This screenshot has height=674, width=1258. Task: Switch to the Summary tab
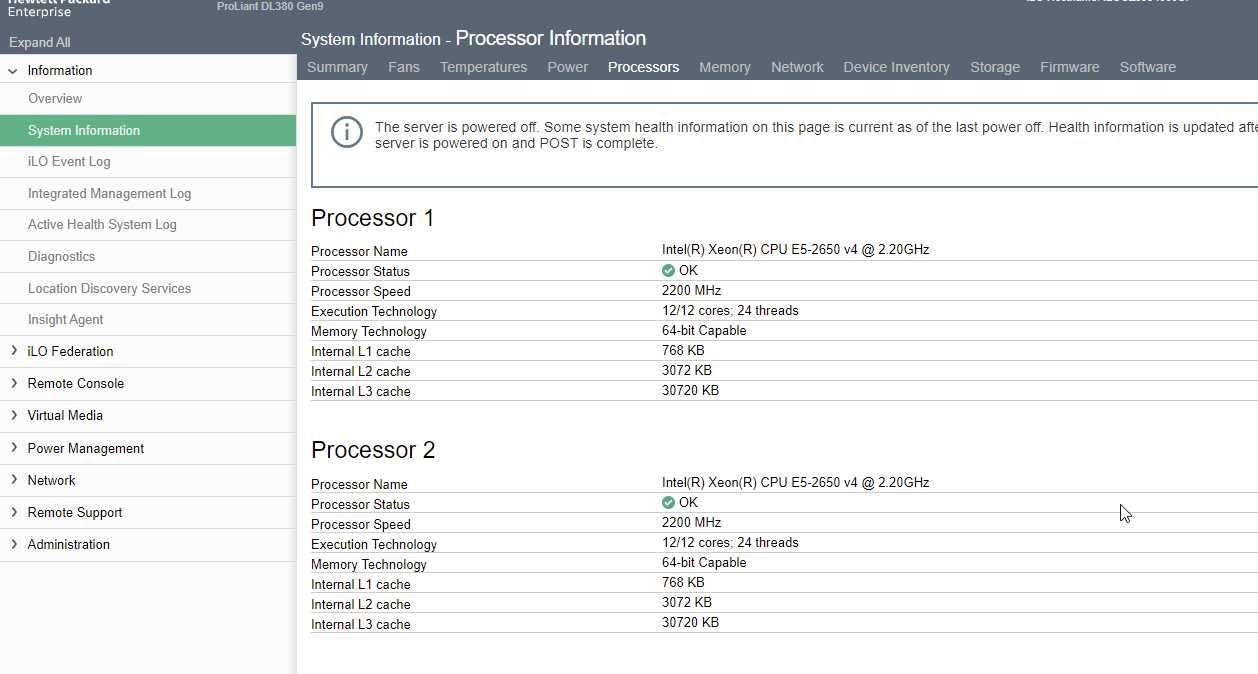point(337,67)
